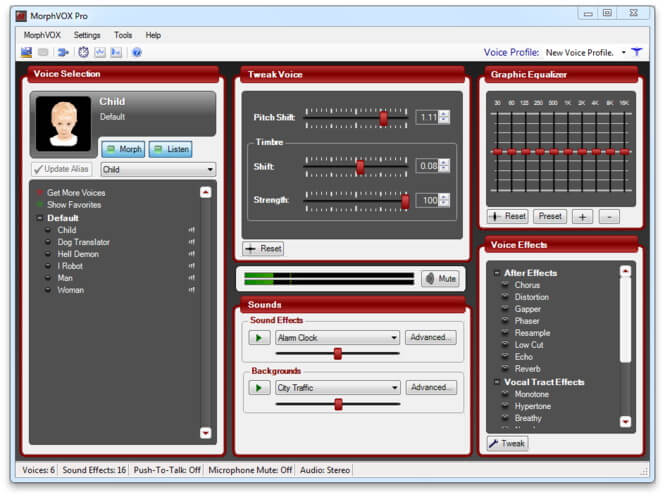
Task: Toggle the Morph button on
Action: pyautogui.click(x=122, y=149)
